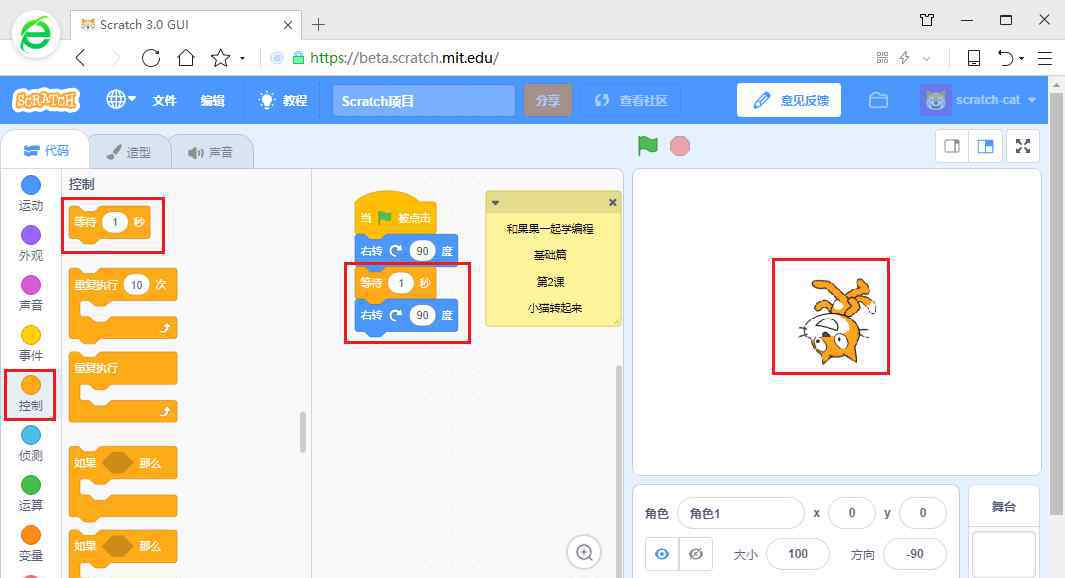
Task: Select the 变量 variables category
Action: (x=31, y=544)
